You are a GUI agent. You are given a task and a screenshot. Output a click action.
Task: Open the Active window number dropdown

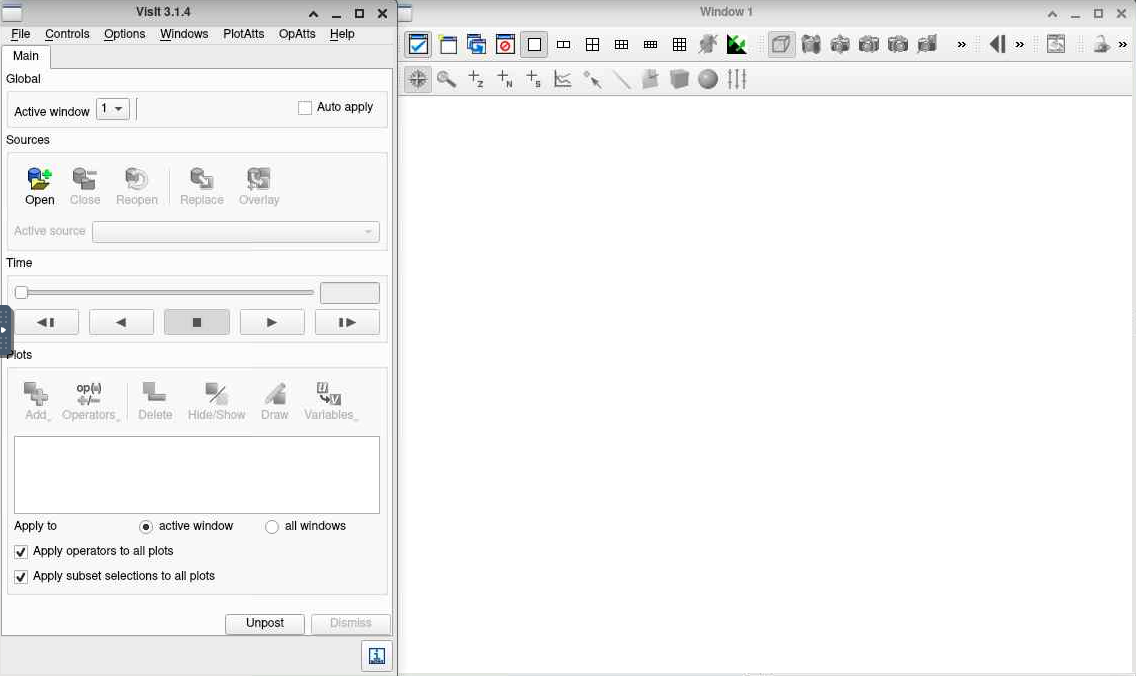click(113, 109)
